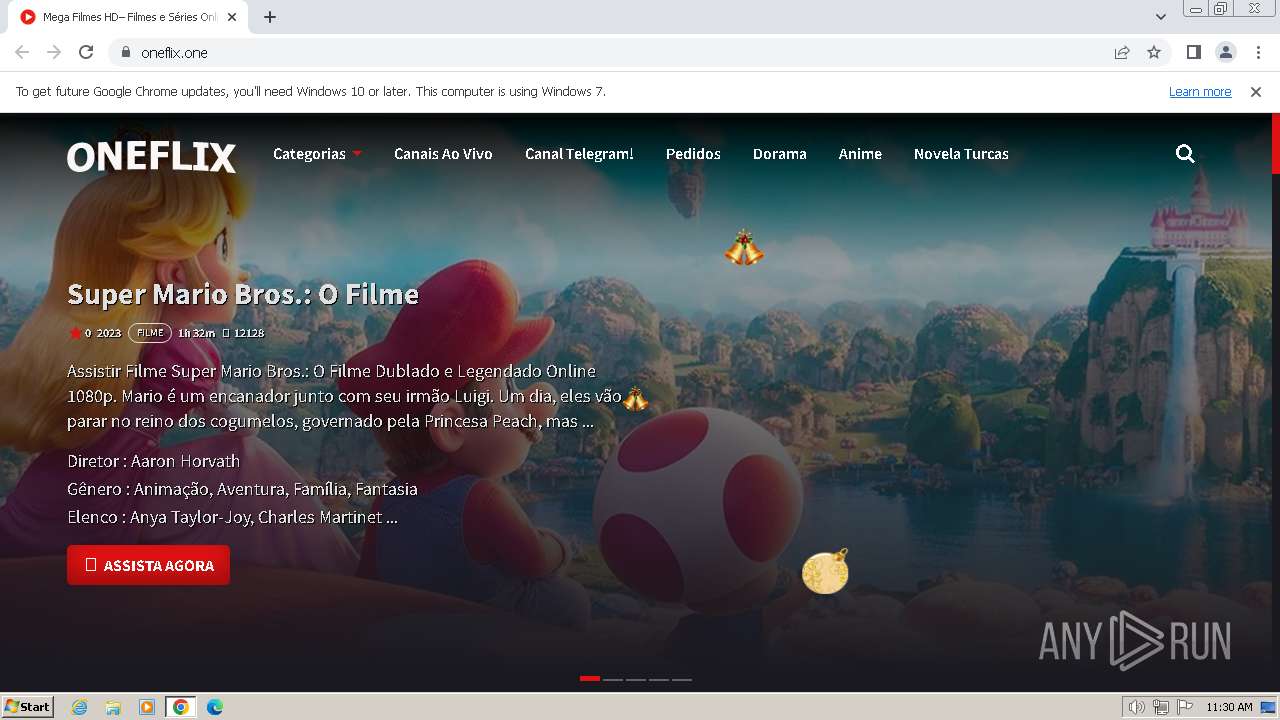This screenshot has height=720, width=1280.
Task: Go to Pedidos page
Action: click(693, 154)
